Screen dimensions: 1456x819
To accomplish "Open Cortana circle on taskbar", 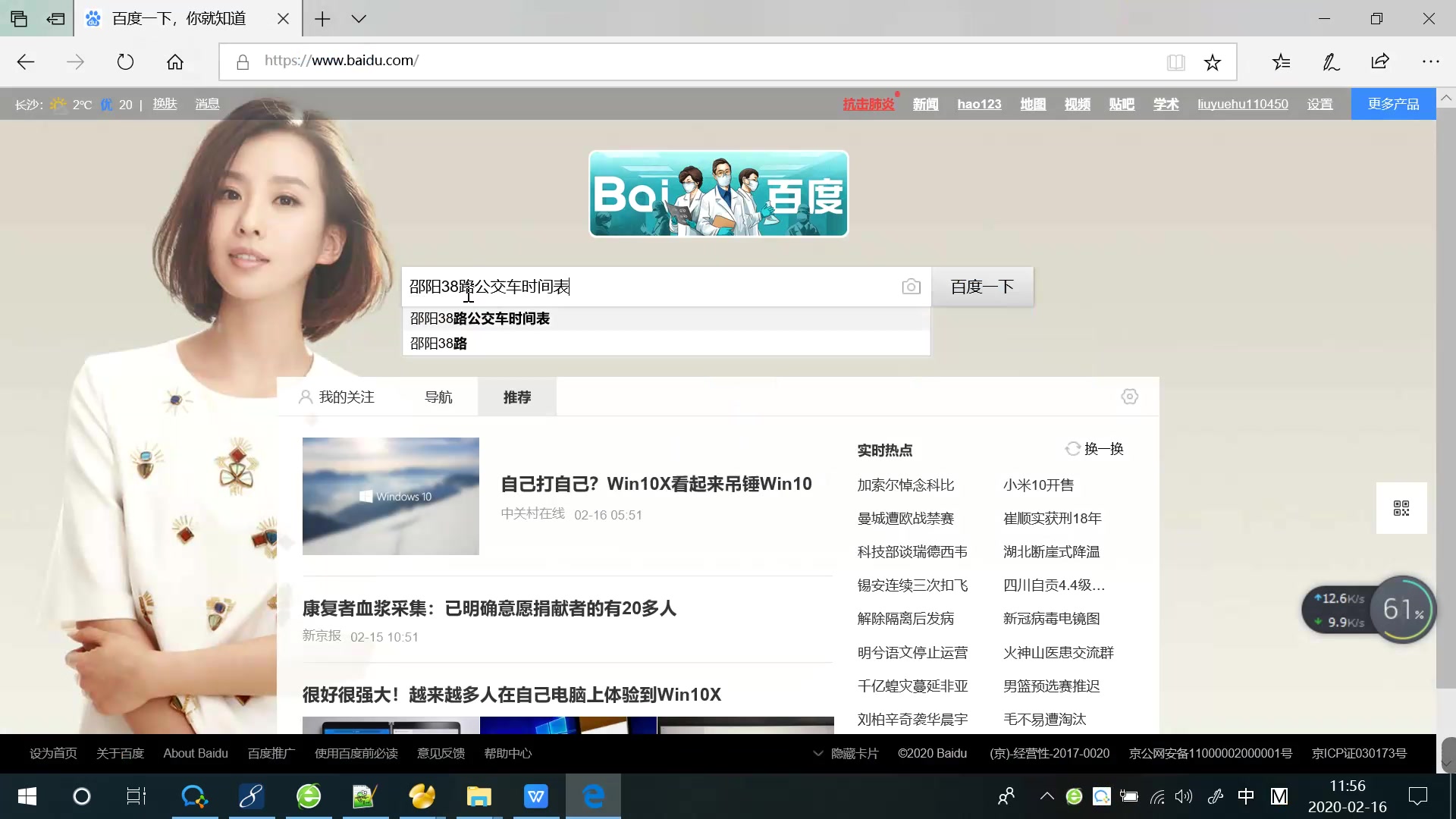I will [x=81, y=796].
